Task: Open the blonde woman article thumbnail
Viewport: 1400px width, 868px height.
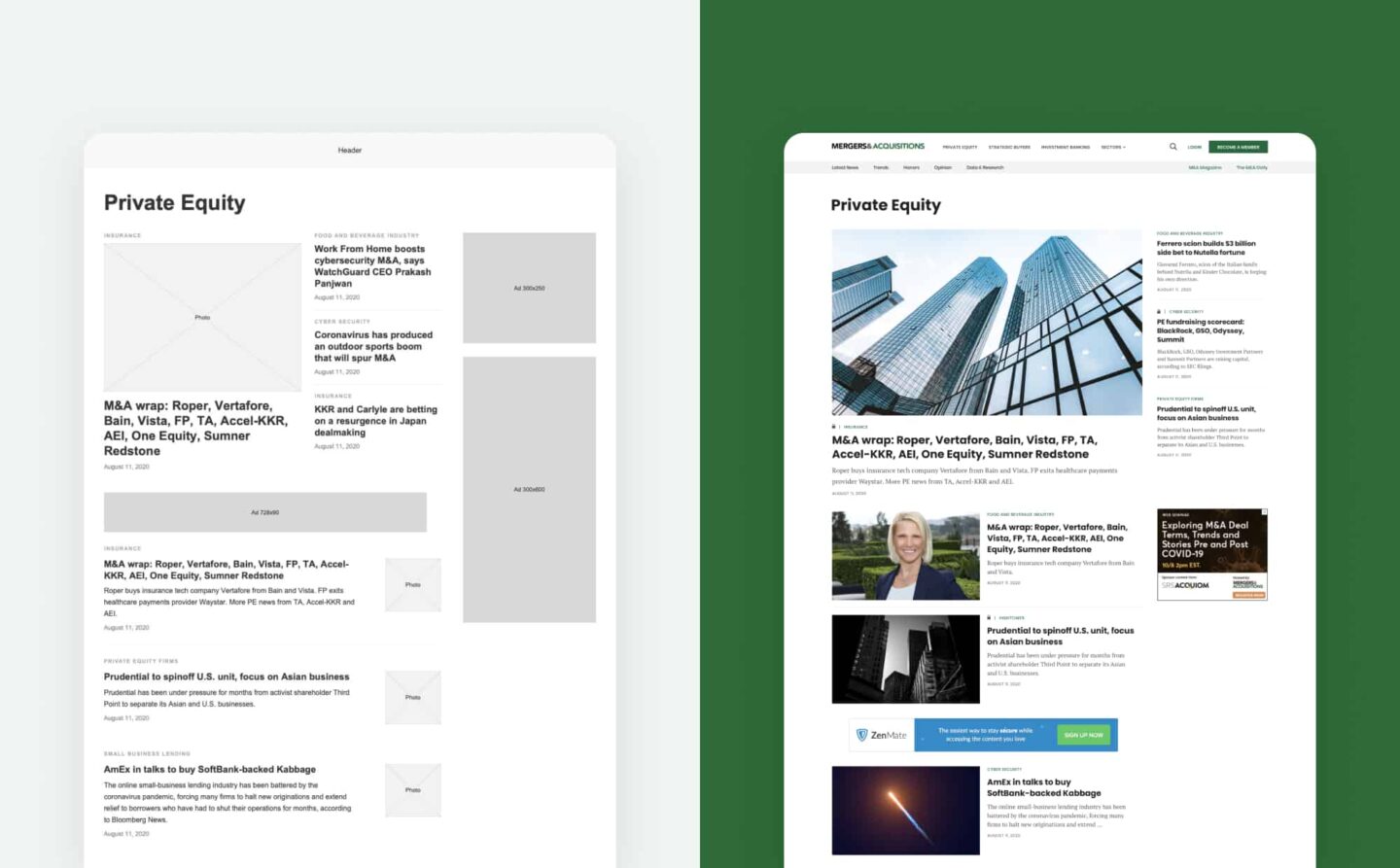Action: [x=905, y=555]
